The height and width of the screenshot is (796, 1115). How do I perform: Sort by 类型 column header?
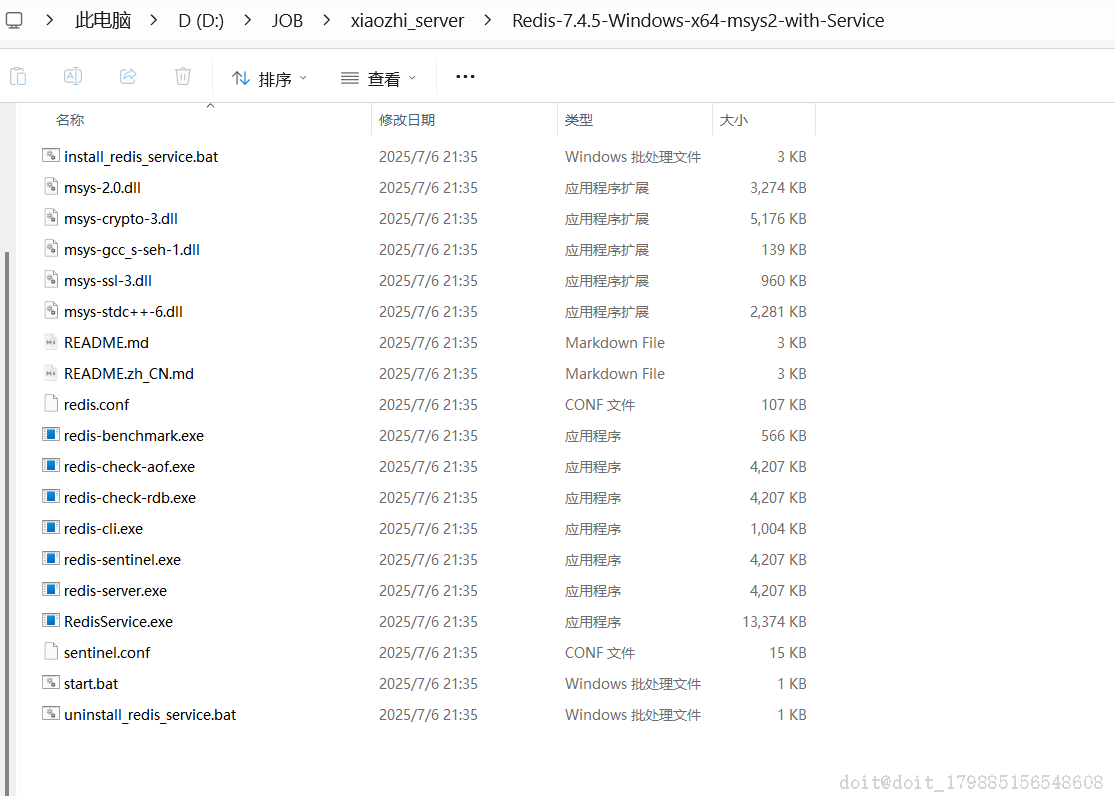point(578,120)
